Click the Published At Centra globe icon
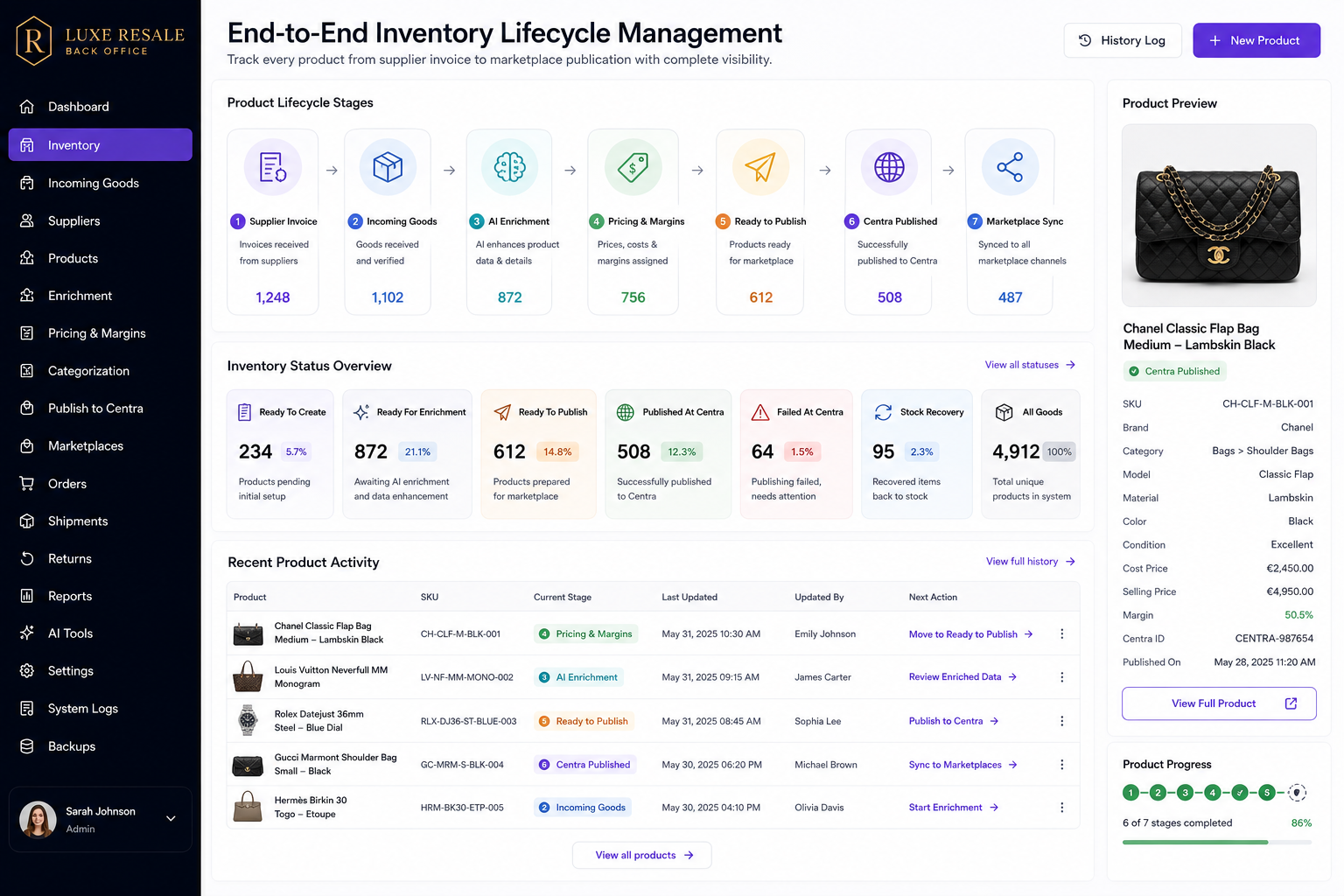This screenshot has height=896, width=1344. pos(626,412)
